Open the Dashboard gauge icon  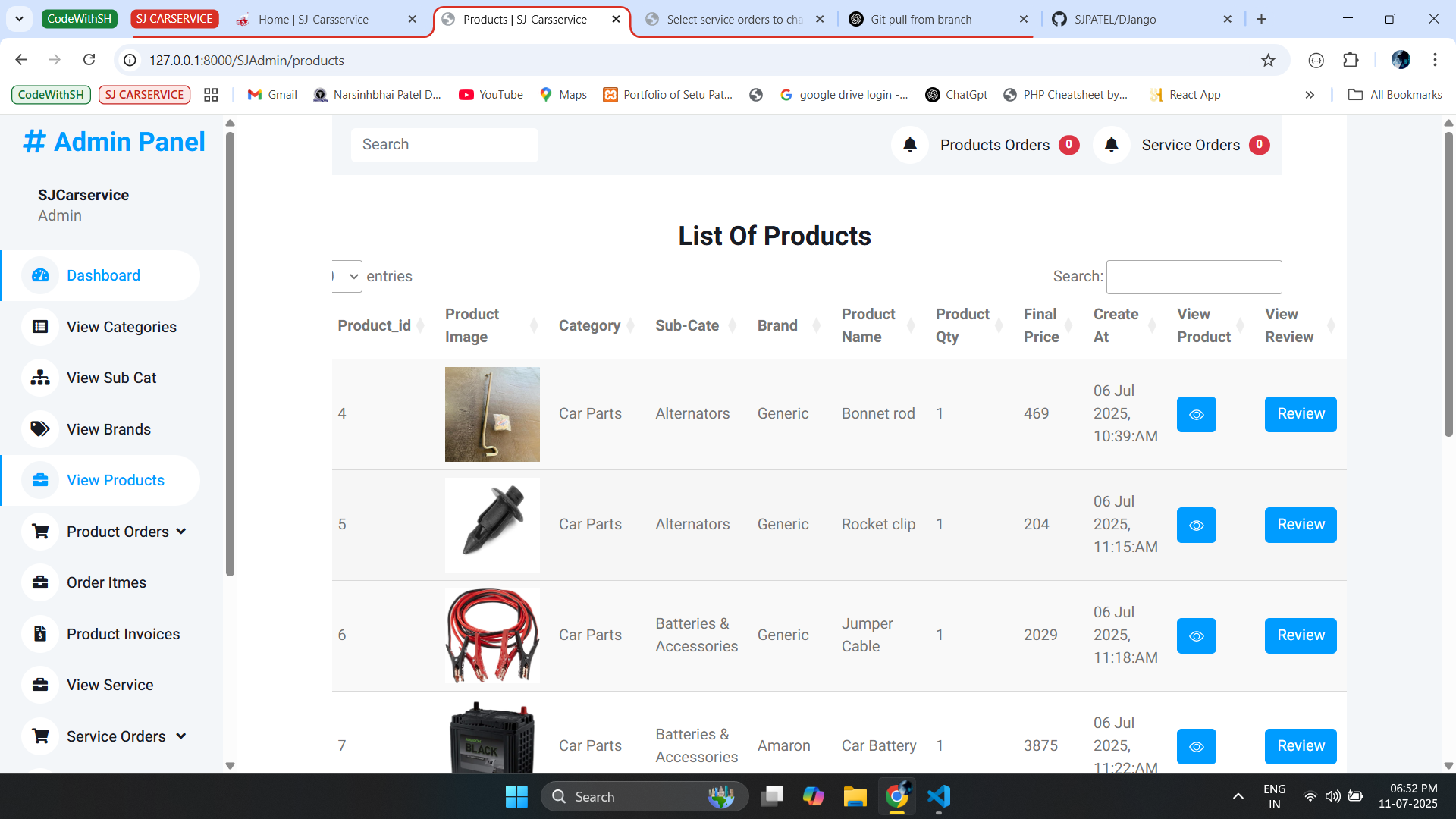(x=40, y=276)
